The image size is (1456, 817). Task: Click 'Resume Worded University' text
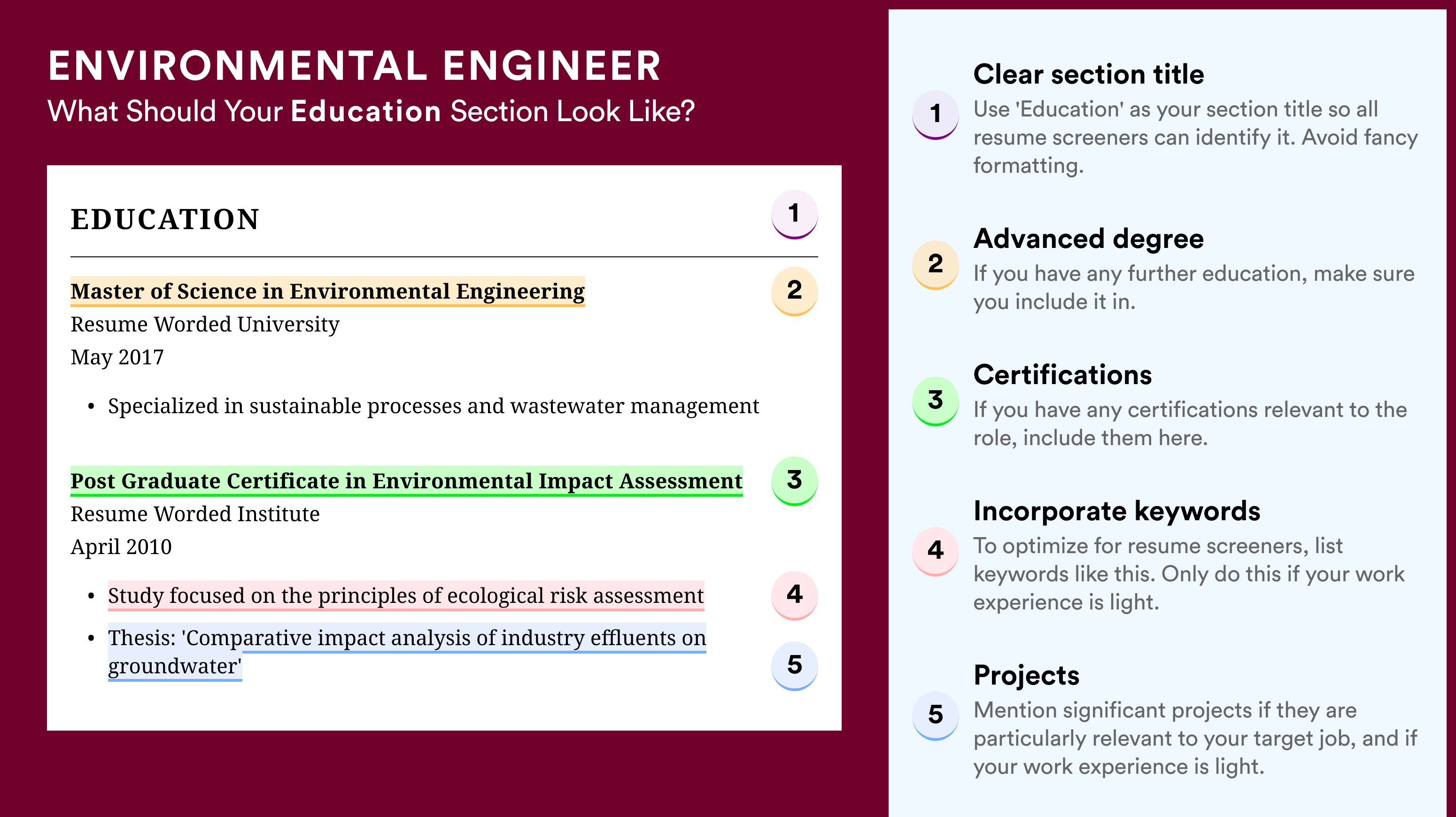pos(205,325)
